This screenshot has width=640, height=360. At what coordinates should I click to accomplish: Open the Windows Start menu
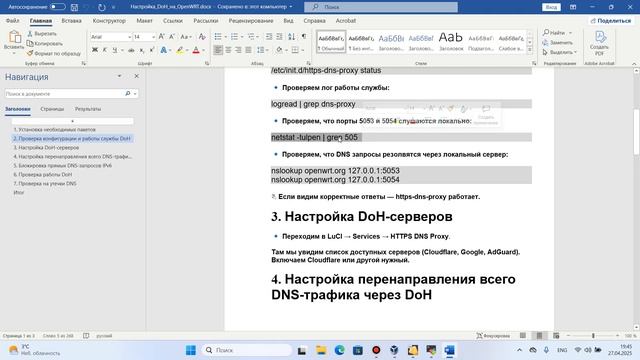(191, 350)
